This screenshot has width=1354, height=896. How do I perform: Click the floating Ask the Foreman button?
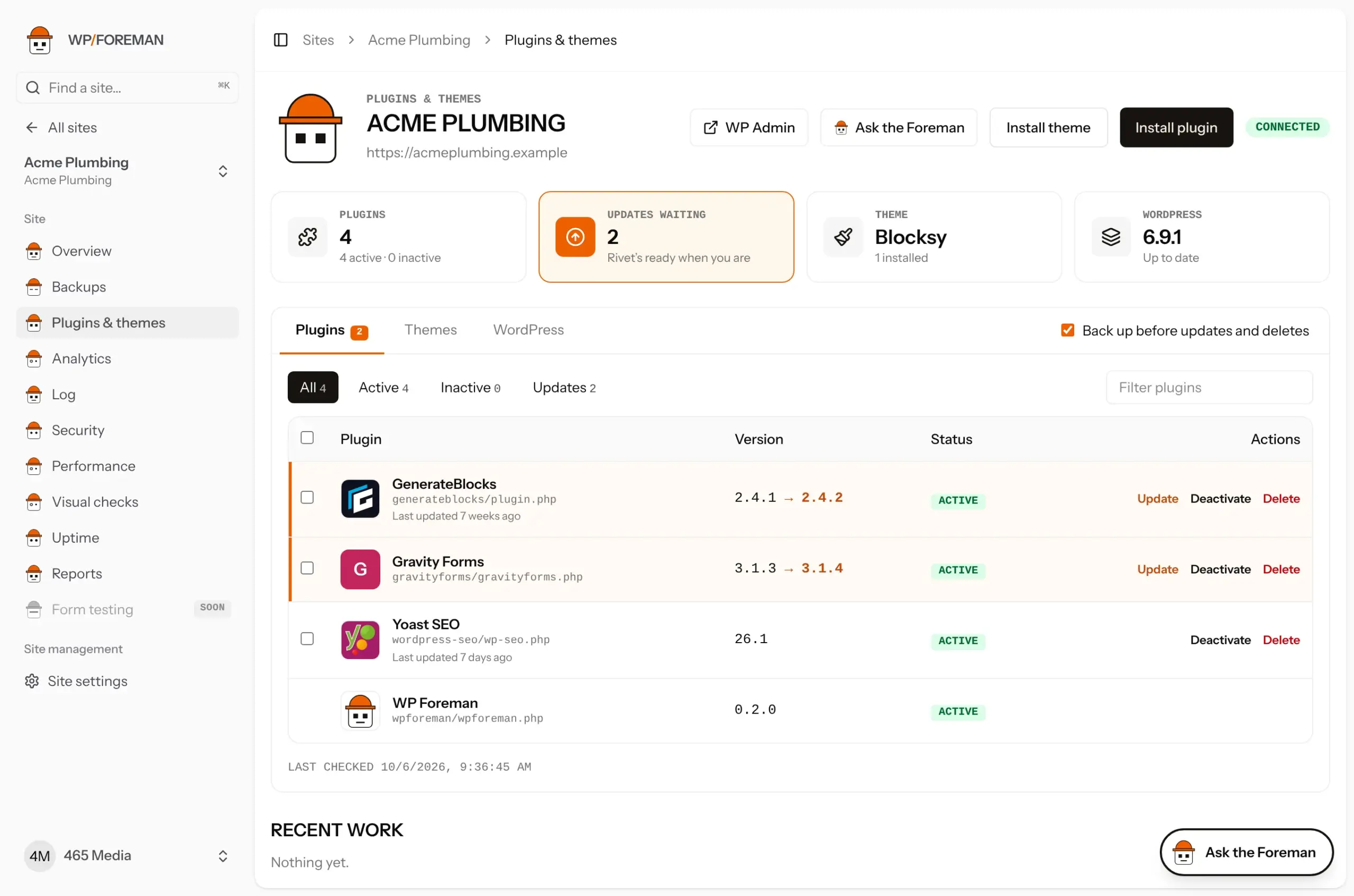coord(1247,852)
